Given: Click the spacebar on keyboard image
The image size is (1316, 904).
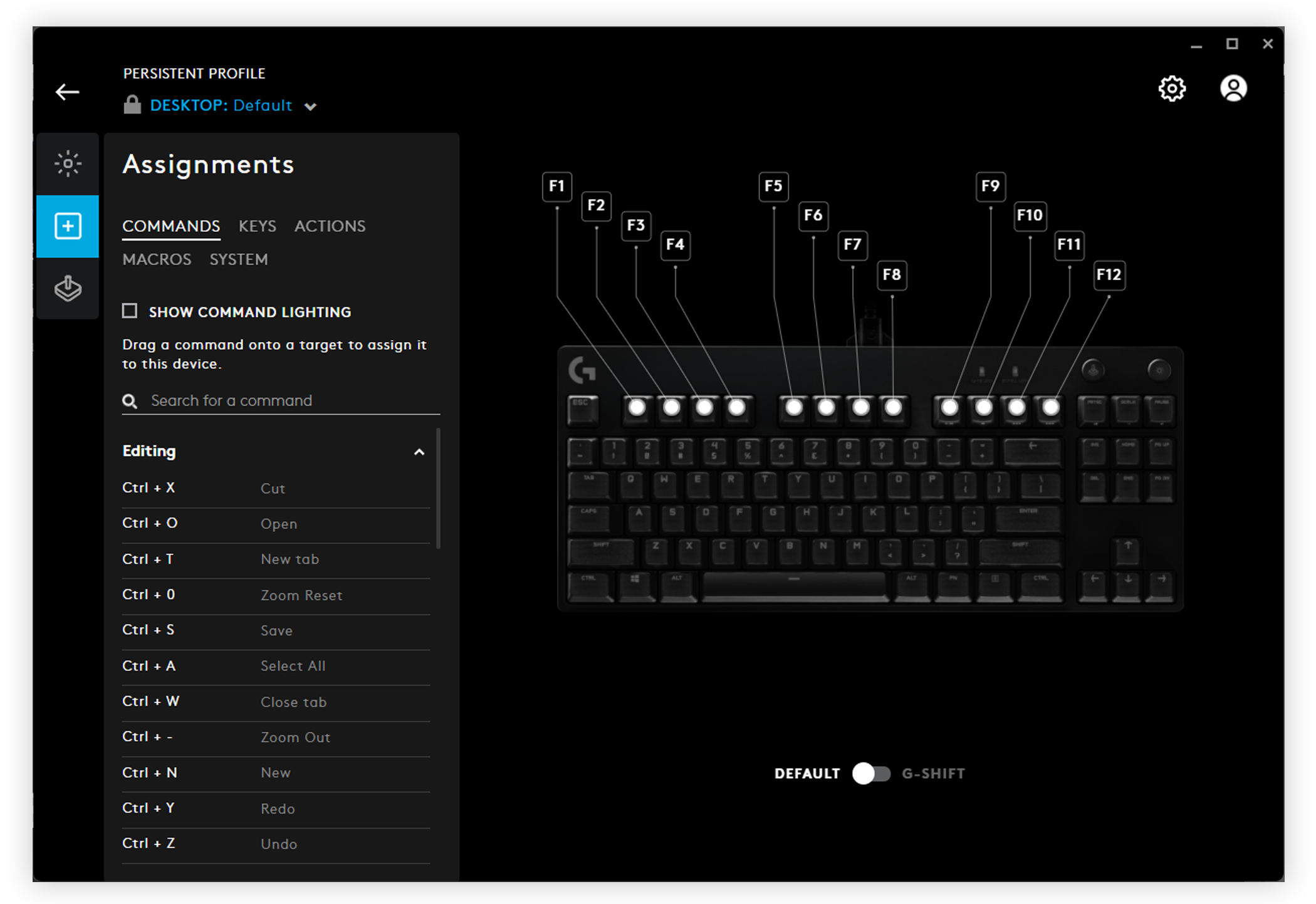Looking at the screenshot, I should [794, 586].
